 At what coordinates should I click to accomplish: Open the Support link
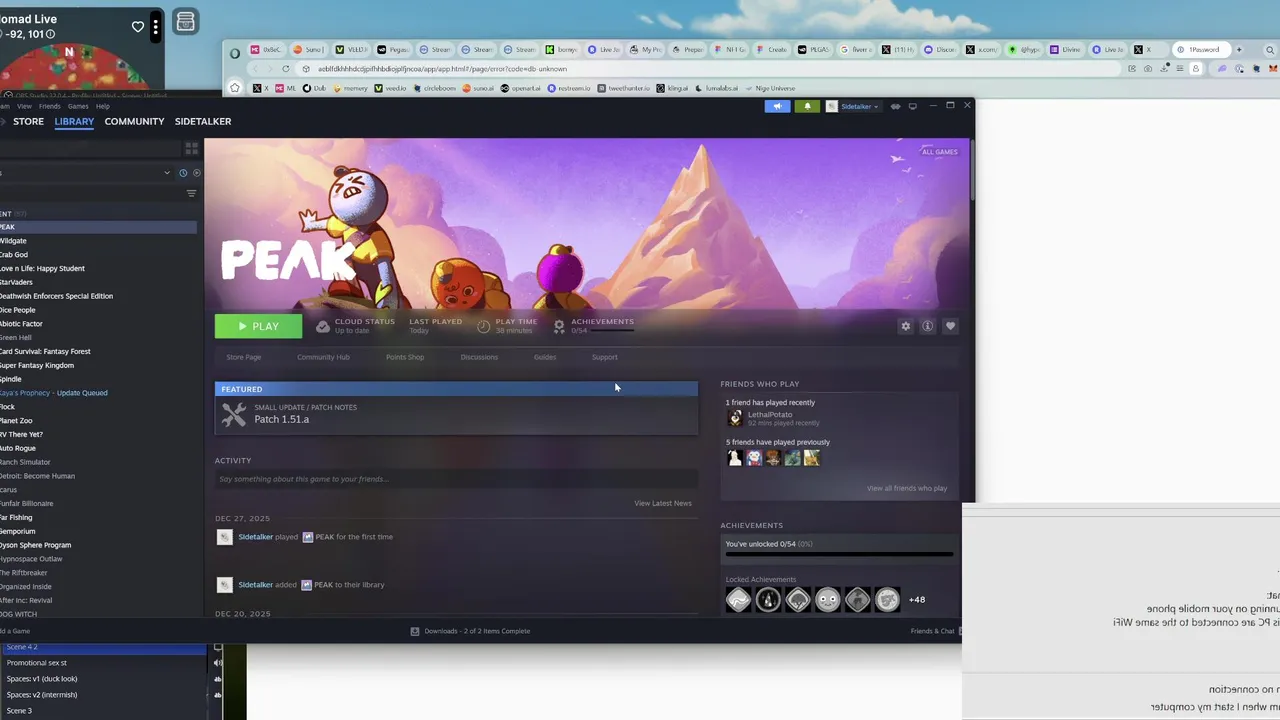[x=604, y=357]
